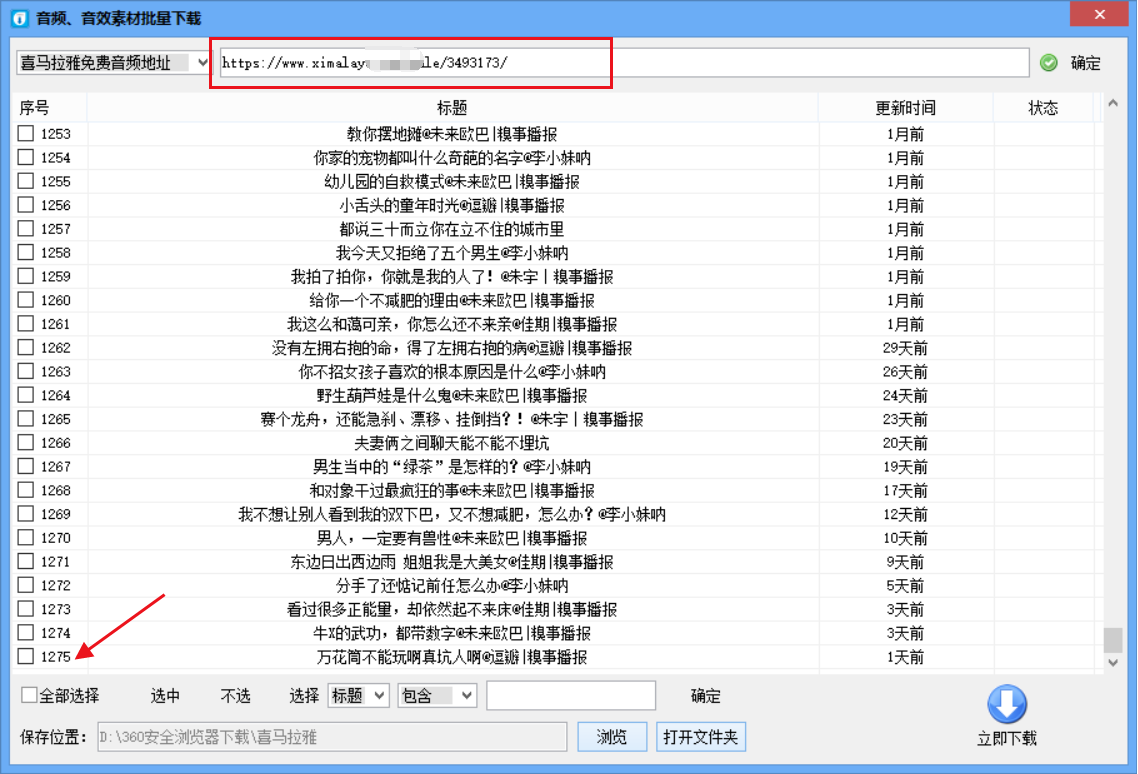Click the 浏览 browse button
1138x774 pixels.
(612, 737)
